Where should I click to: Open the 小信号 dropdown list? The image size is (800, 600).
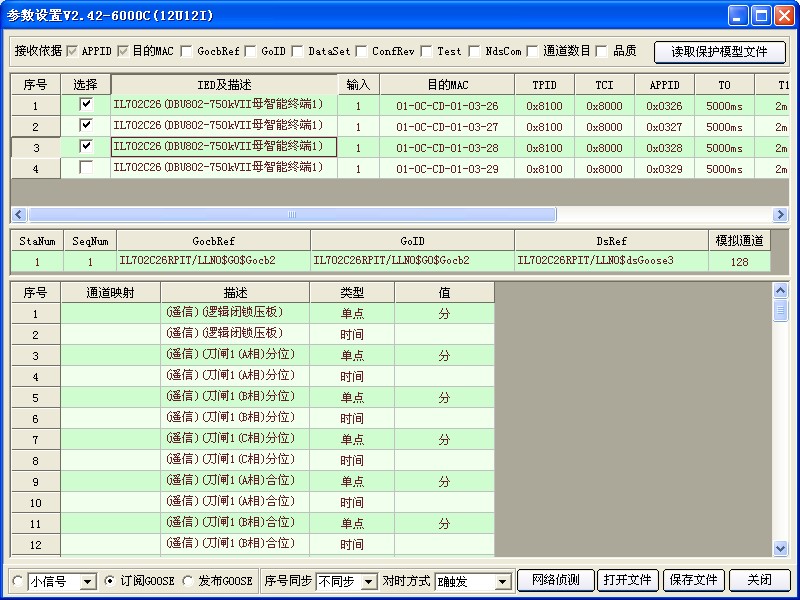(x=87, y=581)
